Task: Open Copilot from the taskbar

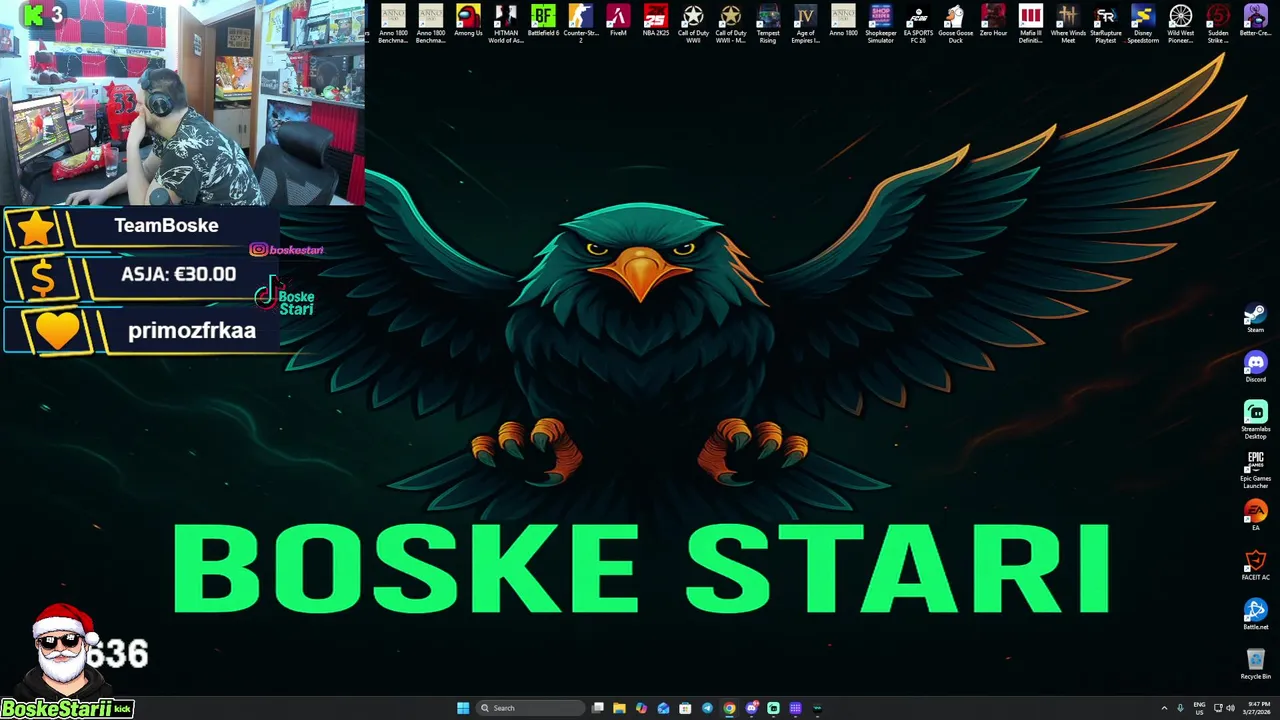Action: [x=641, y=708]
